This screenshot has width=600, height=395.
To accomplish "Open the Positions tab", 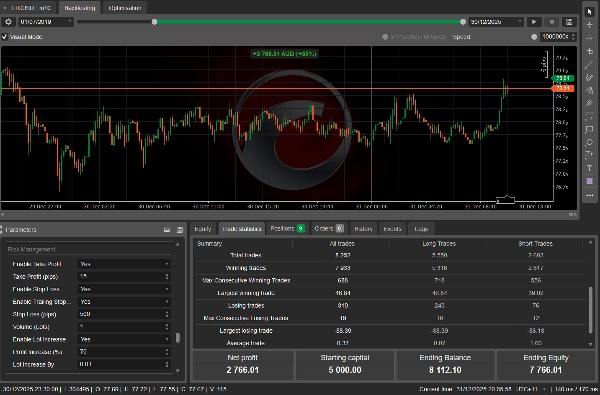I will coord(287,229).
